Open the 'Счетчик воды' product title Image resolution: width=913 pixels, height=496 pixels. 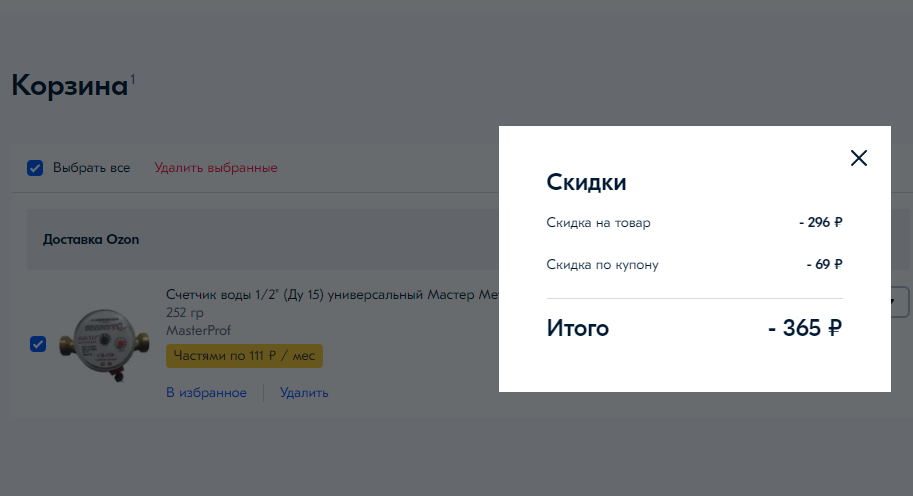tap(331, 295)
